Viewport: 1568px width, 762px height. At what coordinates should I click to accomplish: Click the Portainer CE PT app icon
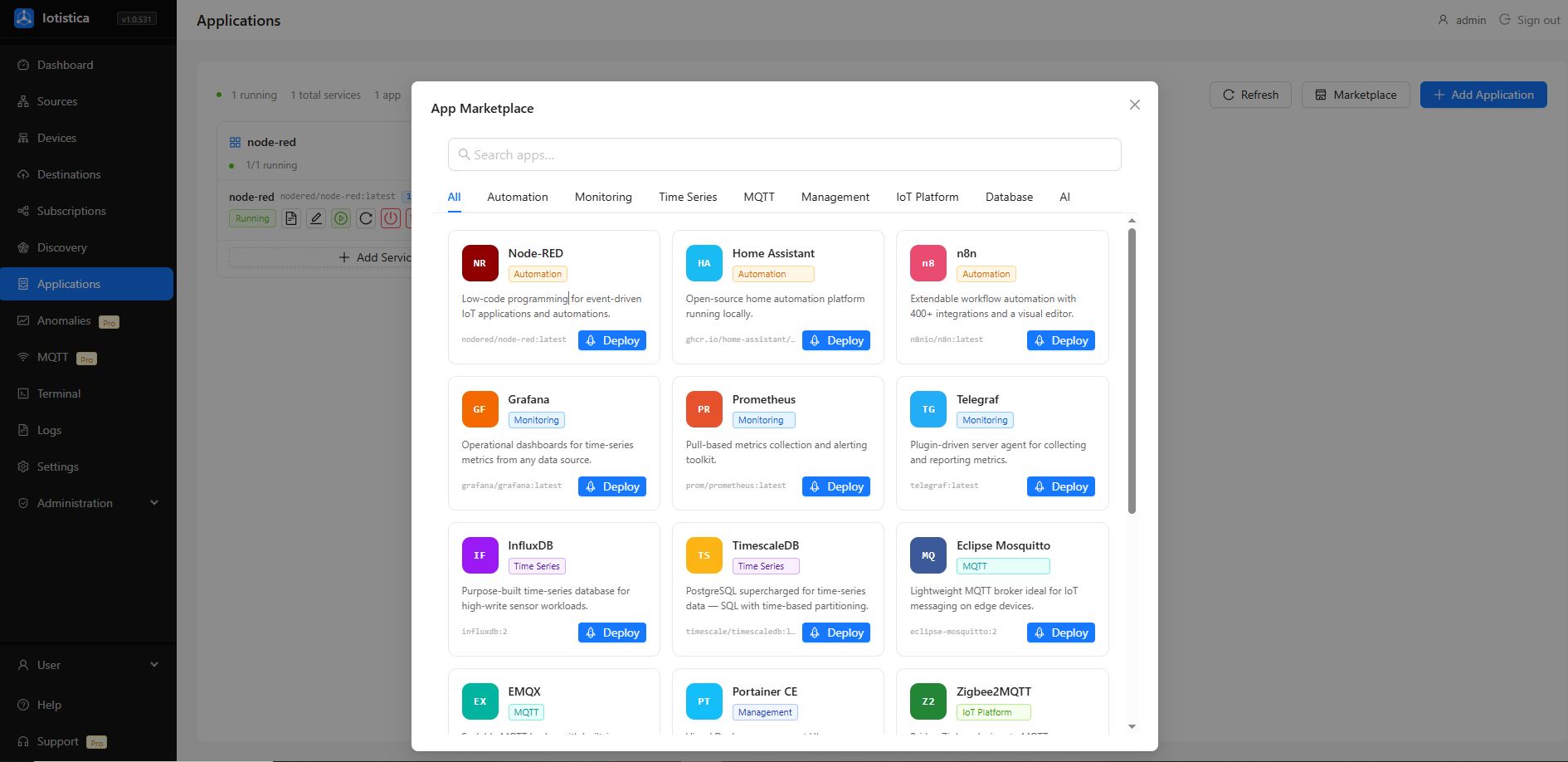click(x=704, y=701)
